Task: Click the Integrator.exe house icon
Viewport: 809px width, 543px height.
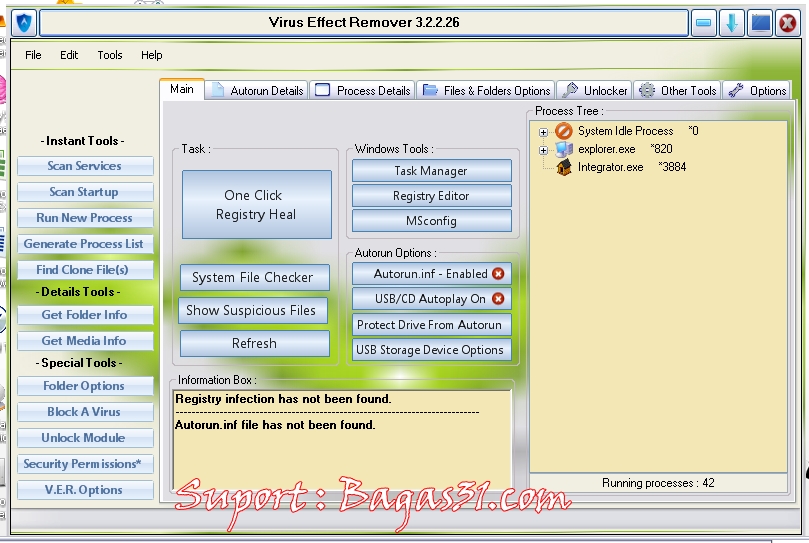Action: point(563,167)
